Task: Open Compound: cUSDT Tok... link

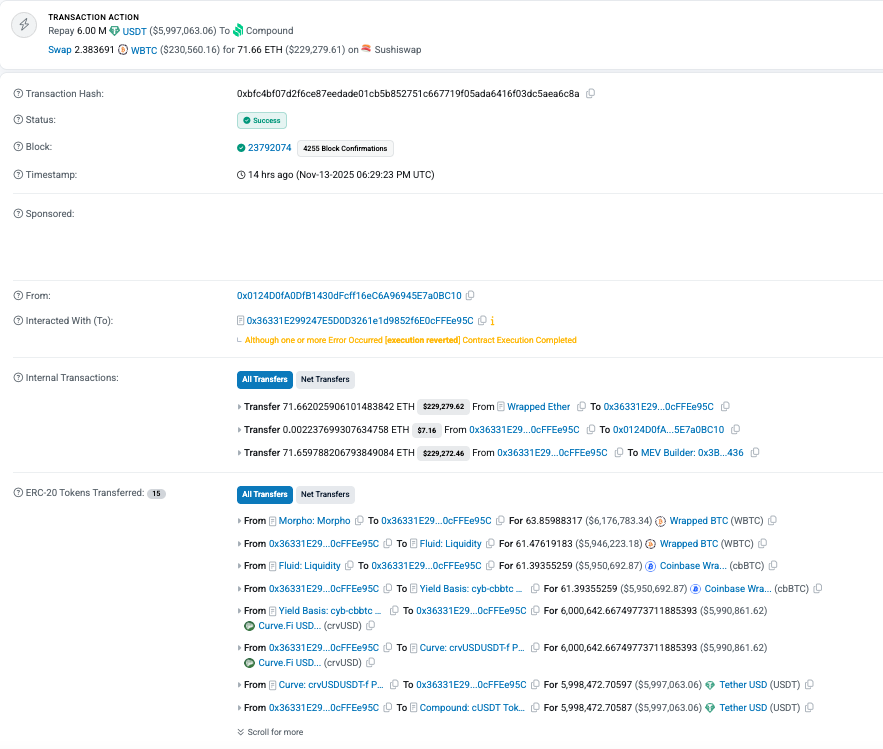Action: 472,708
